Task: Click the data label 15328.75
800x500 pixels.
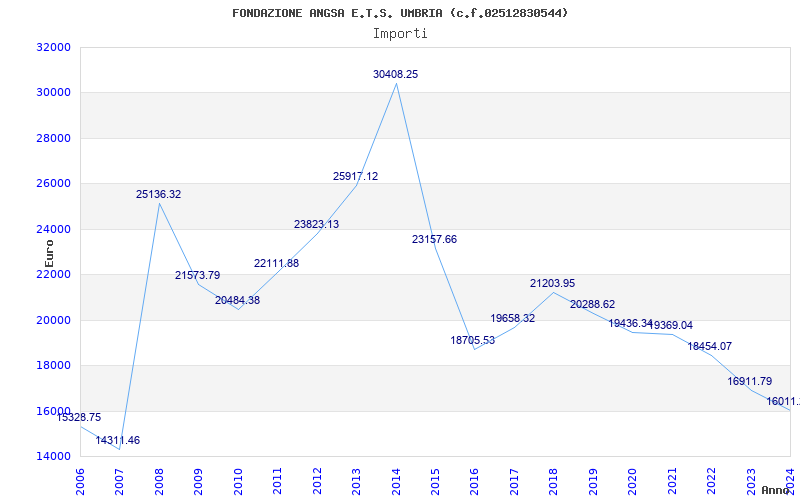Action: coord(79,417)
